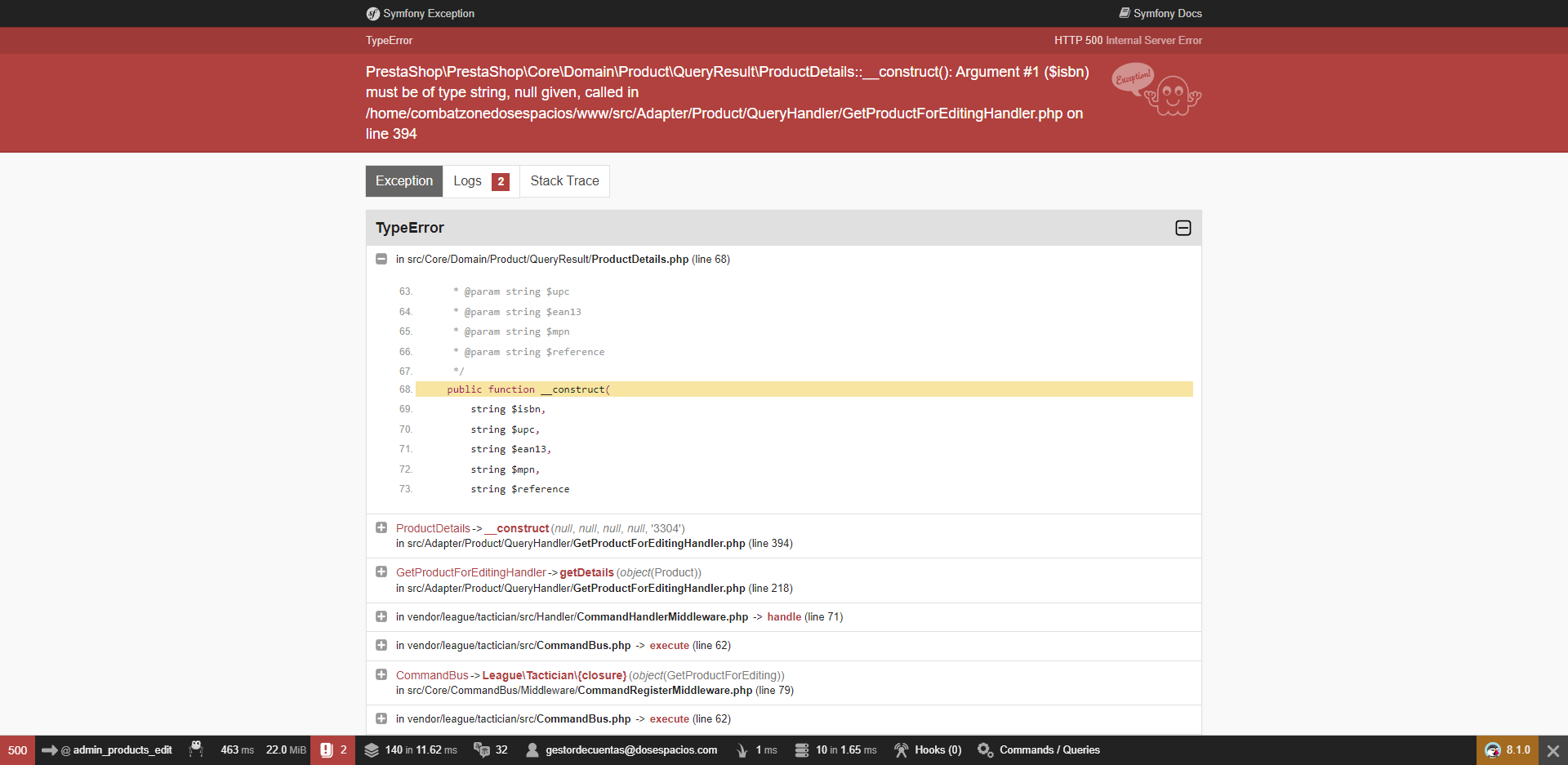Open the performance timing icon panel

pos(196,750)
